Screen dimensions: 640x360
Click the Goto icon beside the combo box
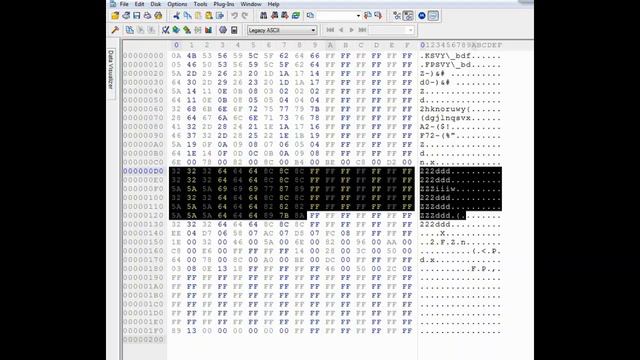click(310, 16)
